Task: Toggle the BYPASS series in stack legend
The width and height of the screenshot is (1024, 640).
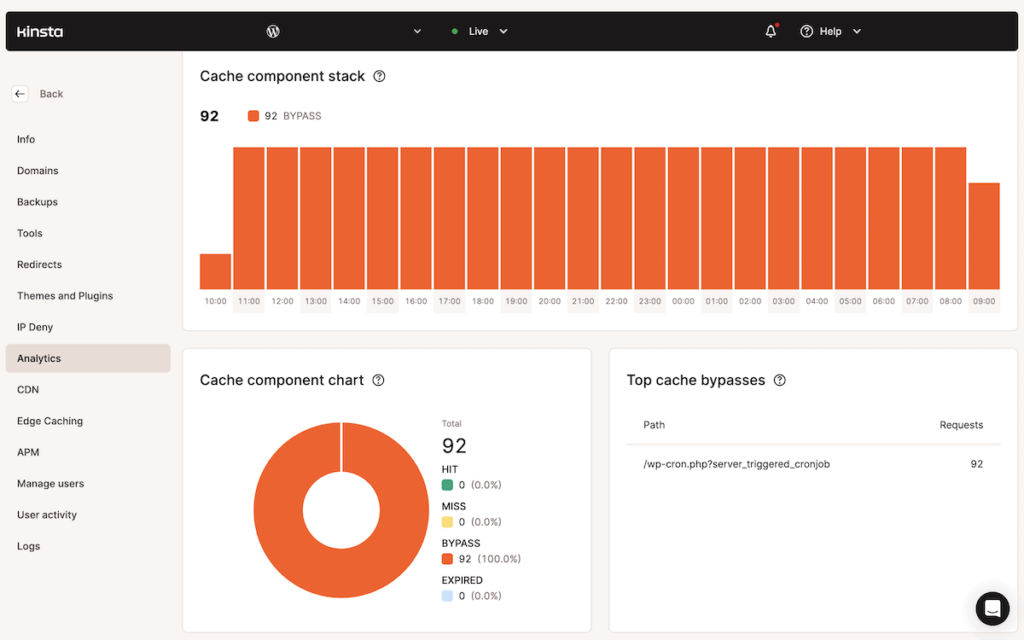Action: pyautogui.click(x=285, y=116)
